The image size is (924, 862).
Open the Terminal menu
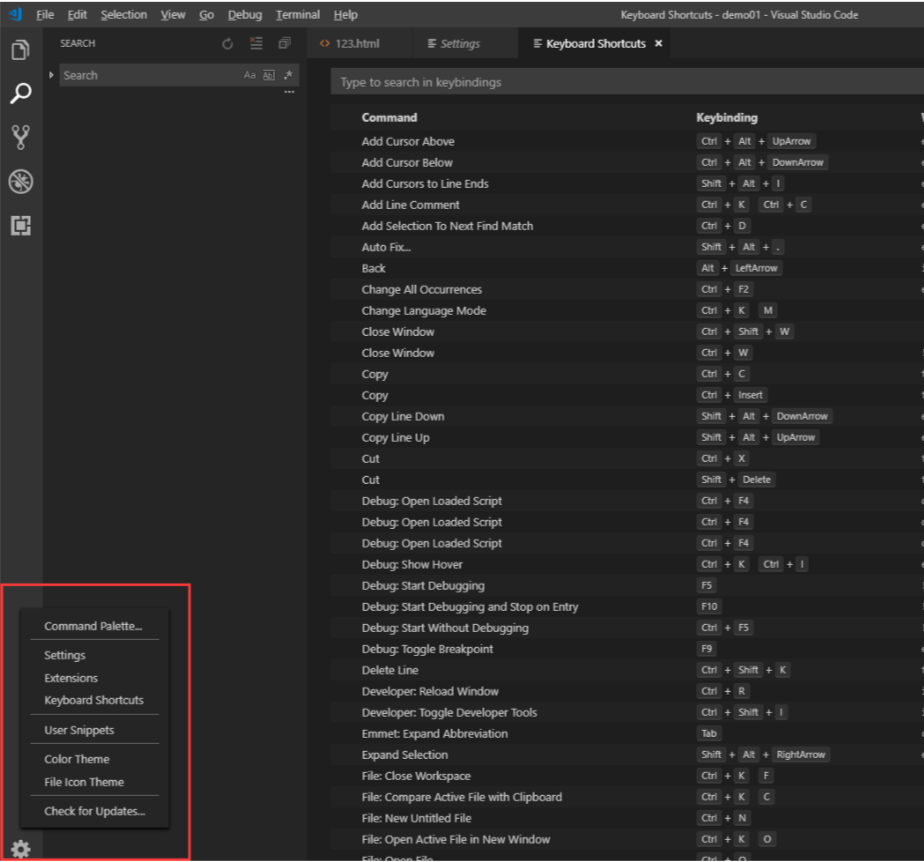298,15
